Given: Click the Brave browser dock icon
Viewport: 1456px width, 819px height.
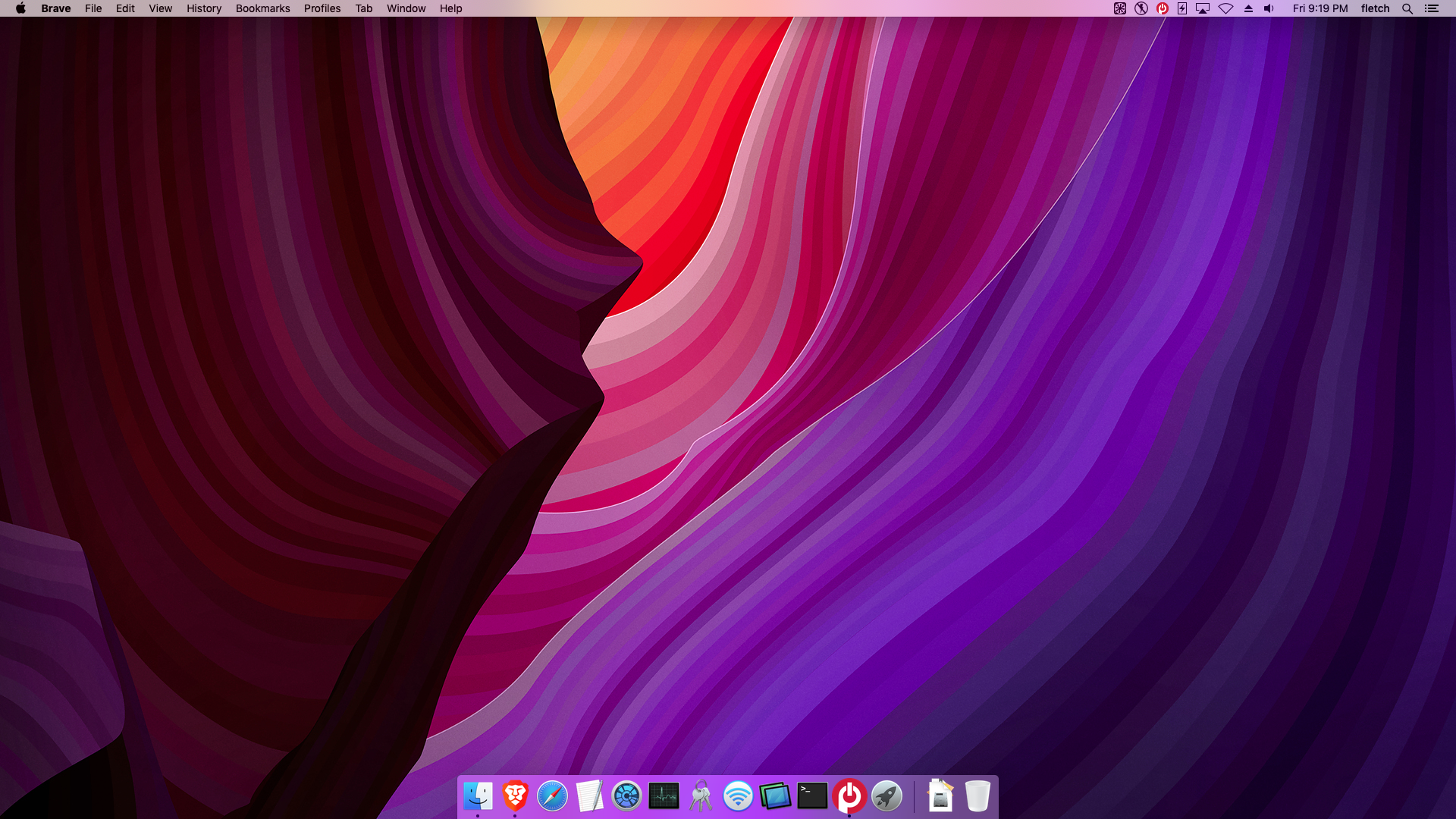Looking at the screenshot, I should (x=515, y=795).
